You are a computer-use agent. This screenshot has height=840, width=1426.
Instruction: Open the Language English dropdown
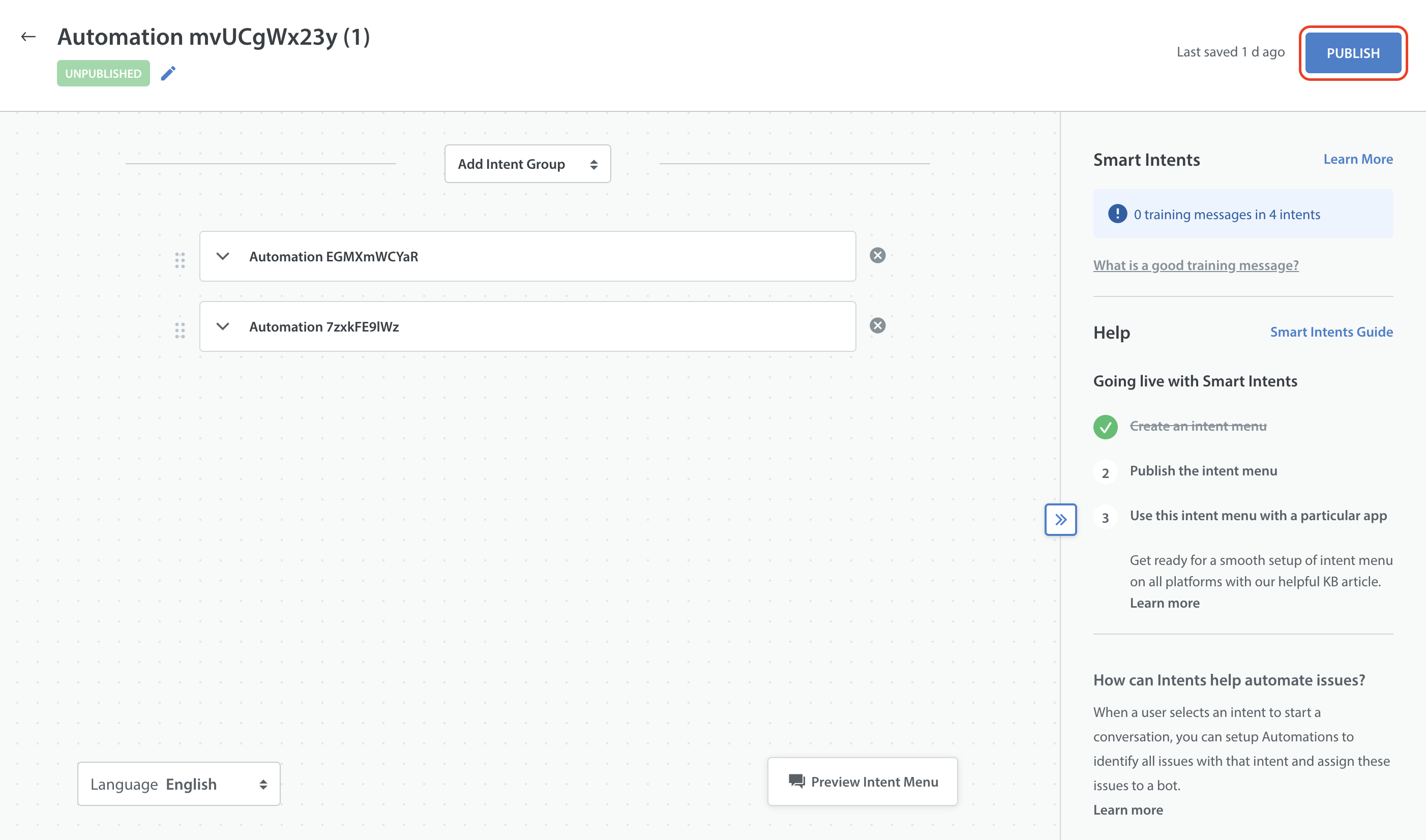[179, 784]
